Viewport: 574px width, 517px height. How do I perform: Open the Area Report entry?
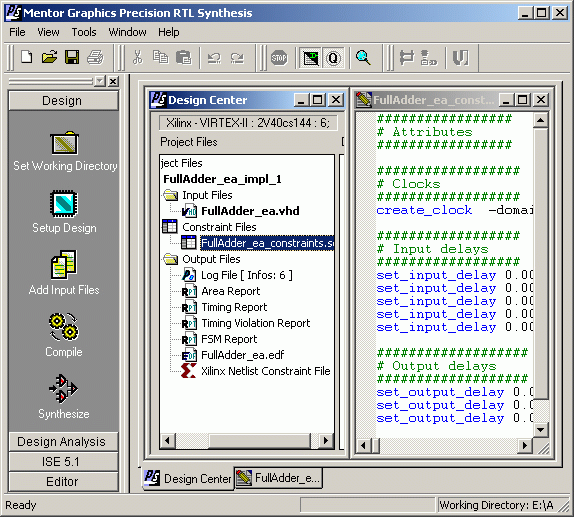click(231, 291)
